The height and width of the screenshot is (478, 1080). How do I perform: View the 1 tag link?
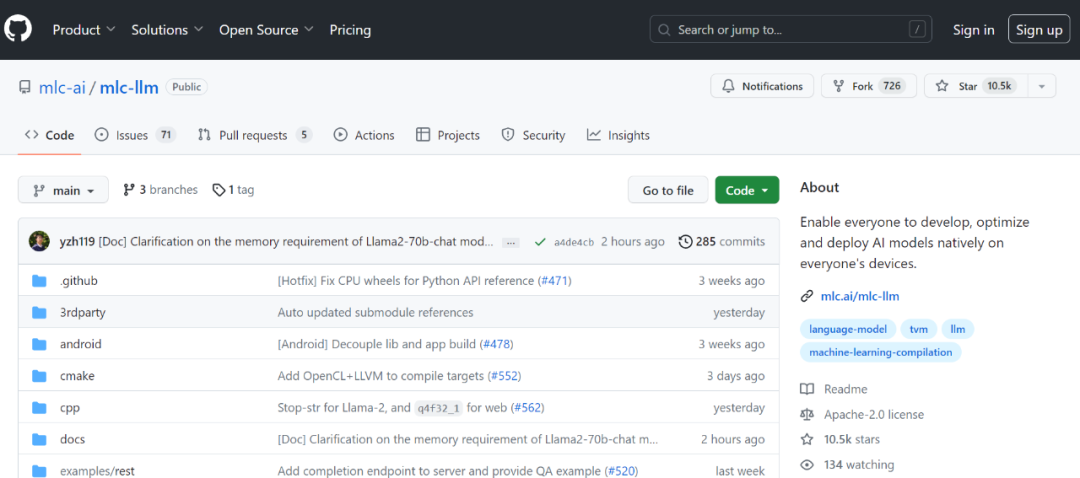(x=233, y=189)
